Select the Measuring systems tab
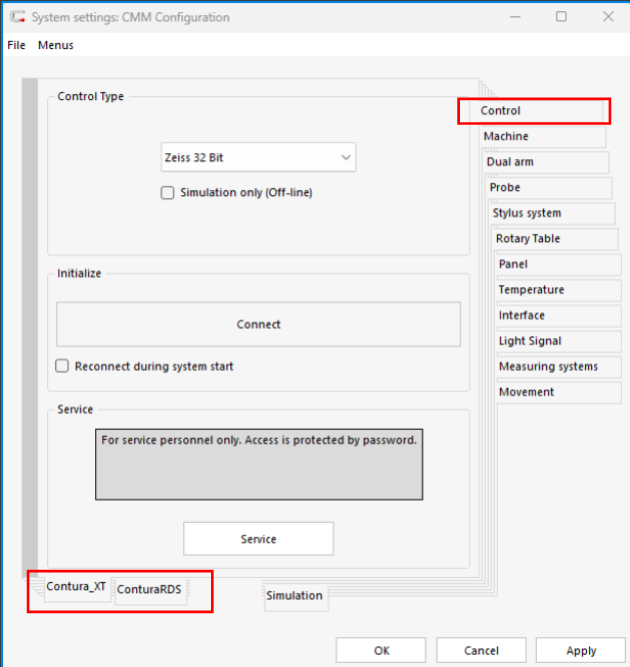Image resolution: width=630 pixels, height=667 pixels. [548, 367]
